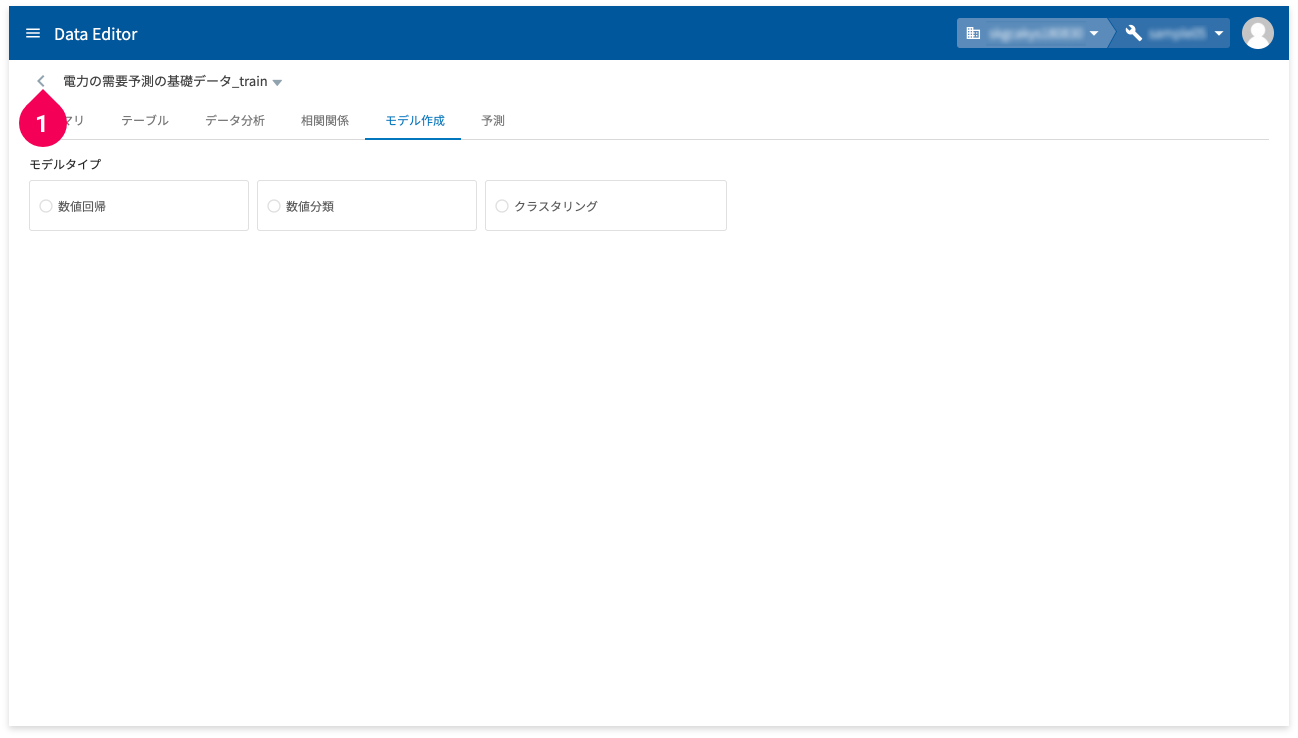Viewport: 1298px width, 738px height.
Task: Go back using the left chevron arrow
Action: tap(41, 81)
